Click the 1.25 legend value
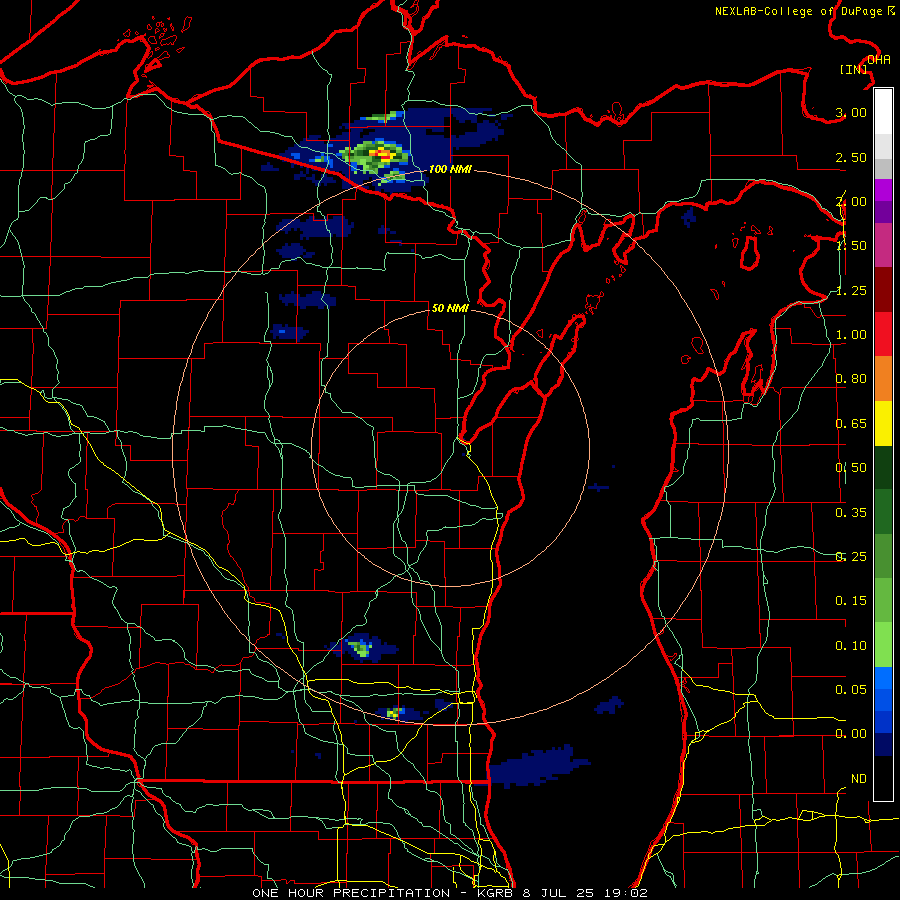Screen dimensions: 900x900 tap(851, 290)
